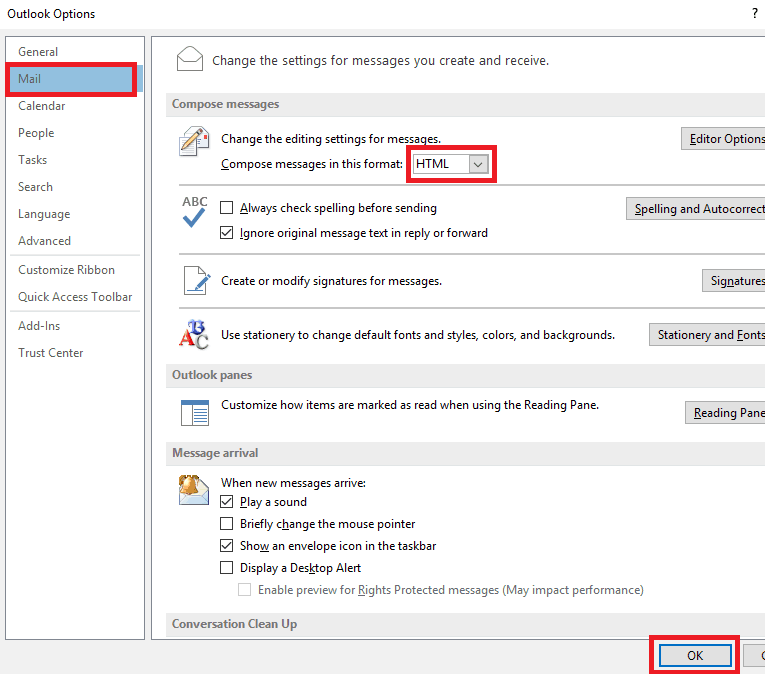765x674 pixels.
Task: Click 'Compose messages in this format:' label
Action: point(312,164)
